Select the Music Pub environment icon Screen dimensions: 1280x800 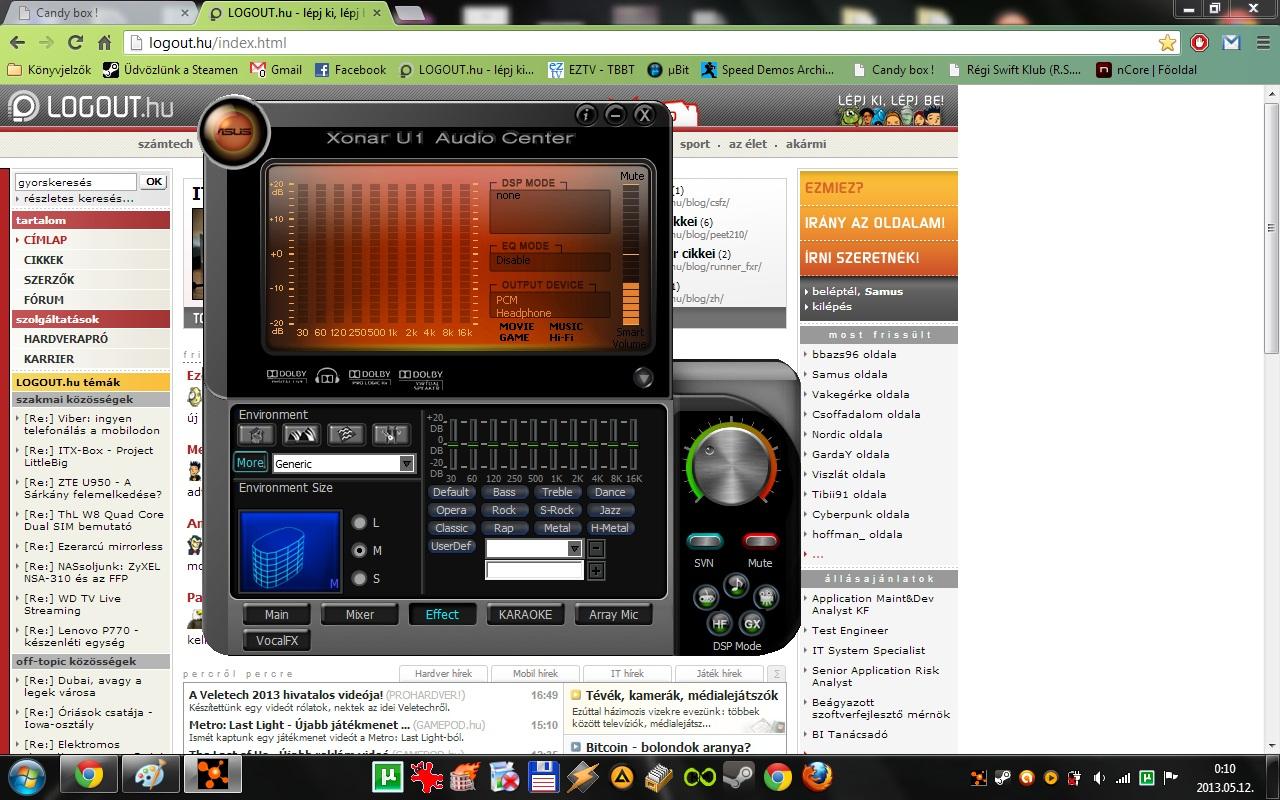tap(391, 435)
